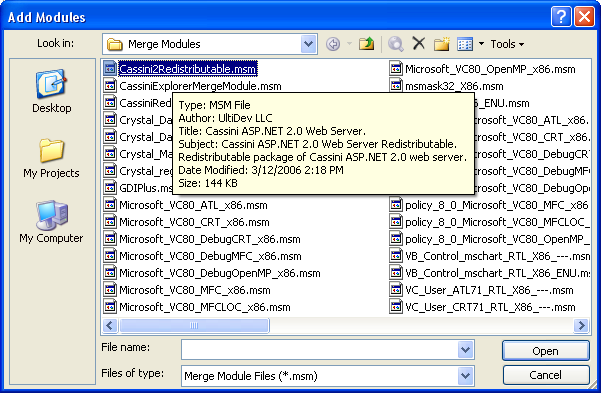Expand the Look in folder dropdown
Image resolution: width=601 pixels, height=393 pixels.
click(x=309, y=44)
